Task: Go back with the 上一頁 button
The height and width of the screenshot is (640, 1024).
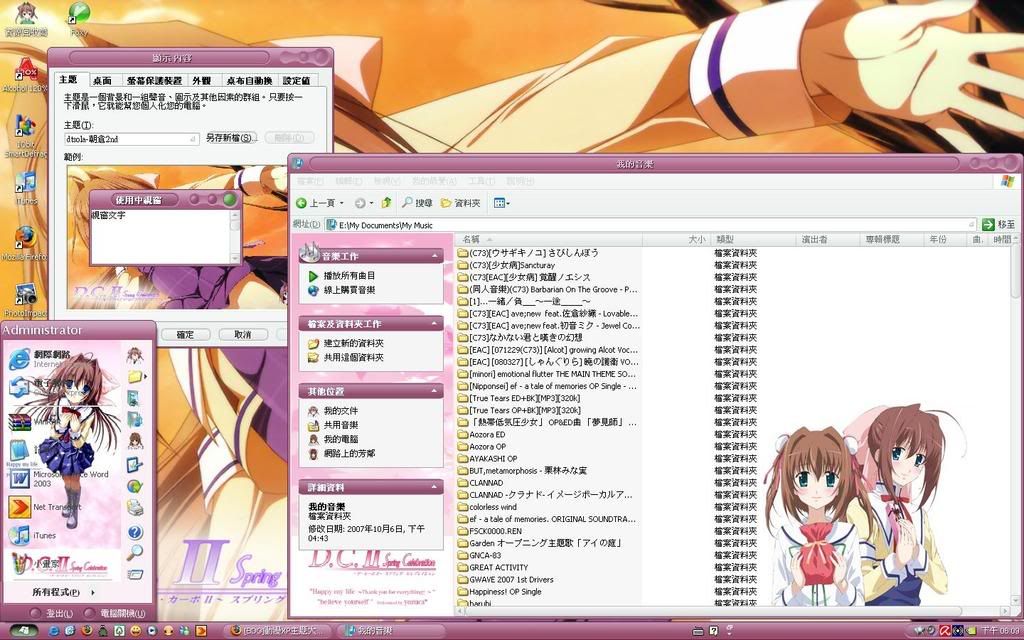Action: coord(315,203)
